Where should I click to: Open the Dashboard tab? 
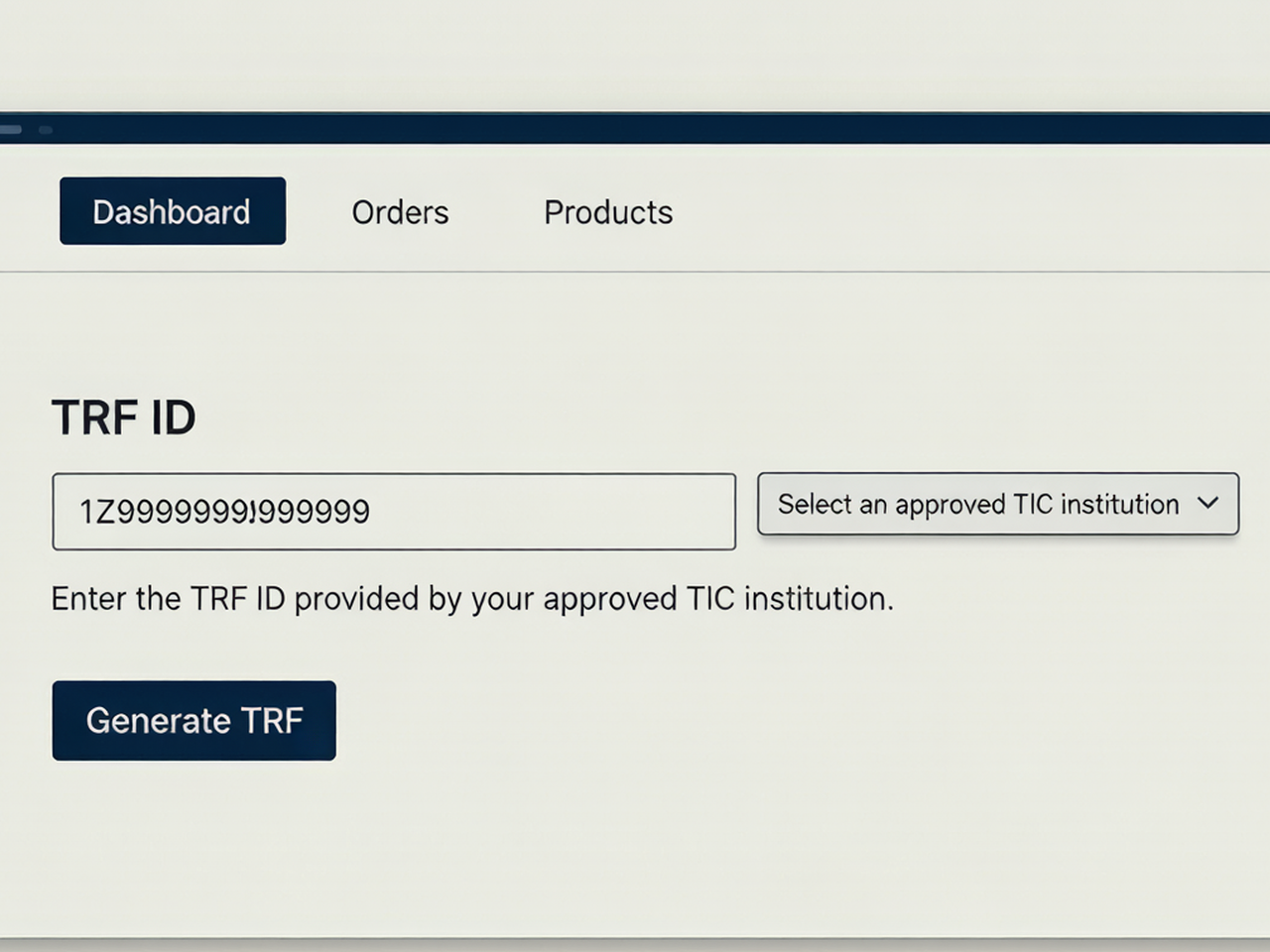pos(173,211)
